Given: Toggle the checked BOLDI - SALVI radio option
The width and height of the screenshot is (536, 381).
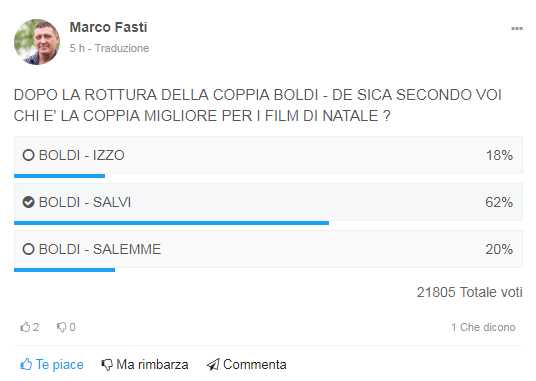Looking at the screenshot, I should coord(28,202).
